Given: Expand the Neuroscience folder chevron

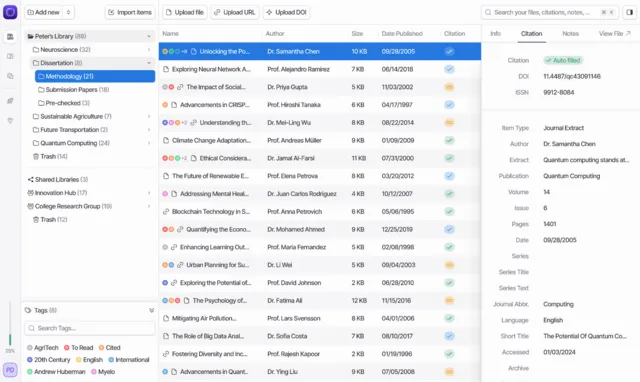Looking at the screenshot, I should pos(149,49).
